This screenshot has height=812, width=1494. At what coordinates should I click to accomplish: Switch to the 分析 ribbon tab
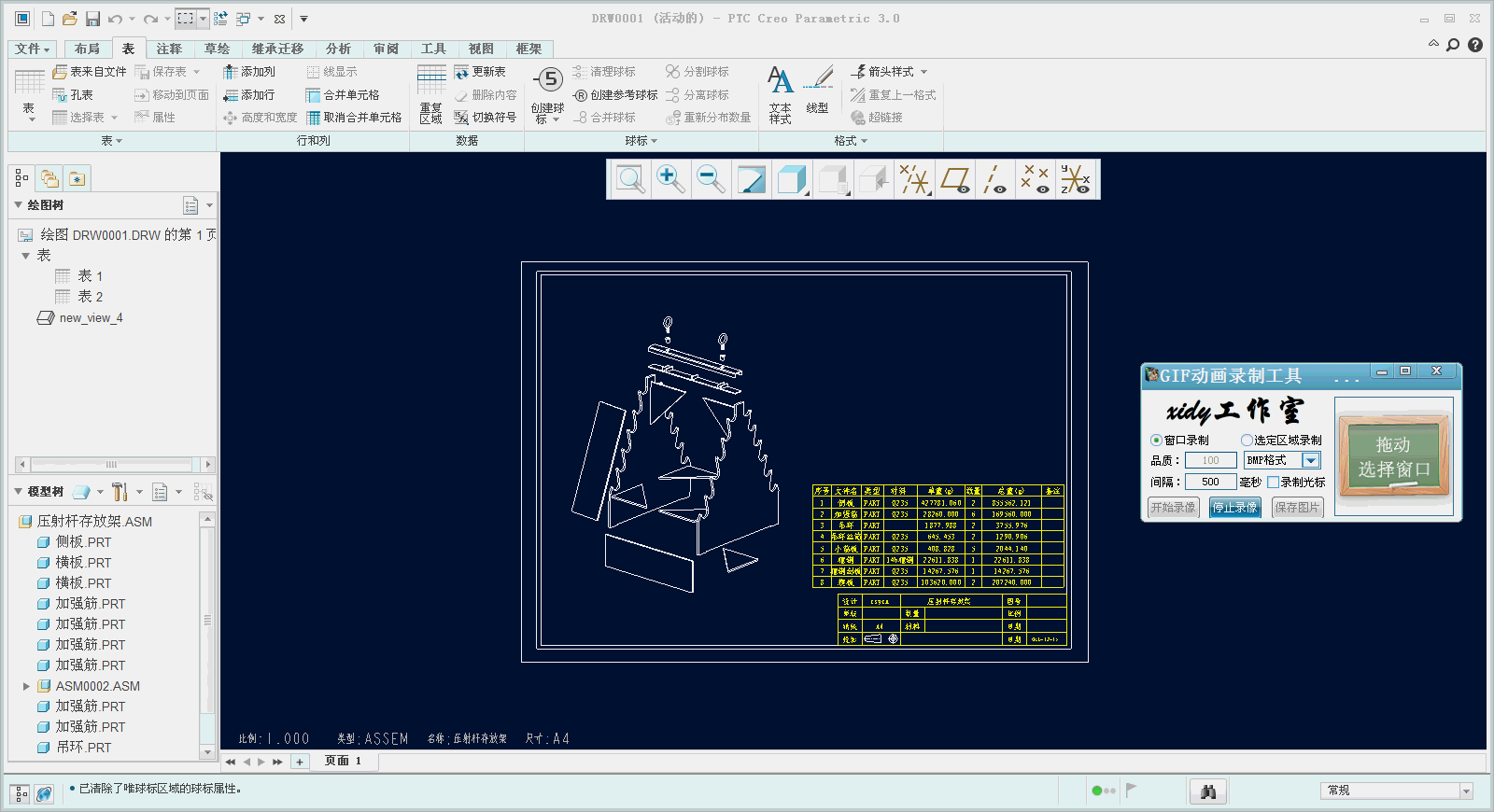pyautogui.click(x=338, y=49)
